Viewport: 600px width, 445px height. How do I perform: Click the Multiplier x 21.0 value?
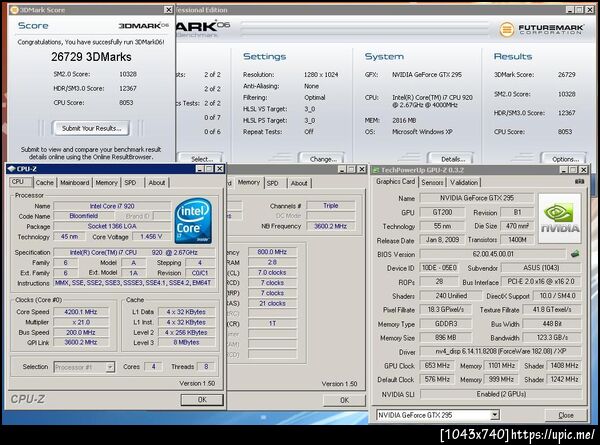click(x=81, y=322)
